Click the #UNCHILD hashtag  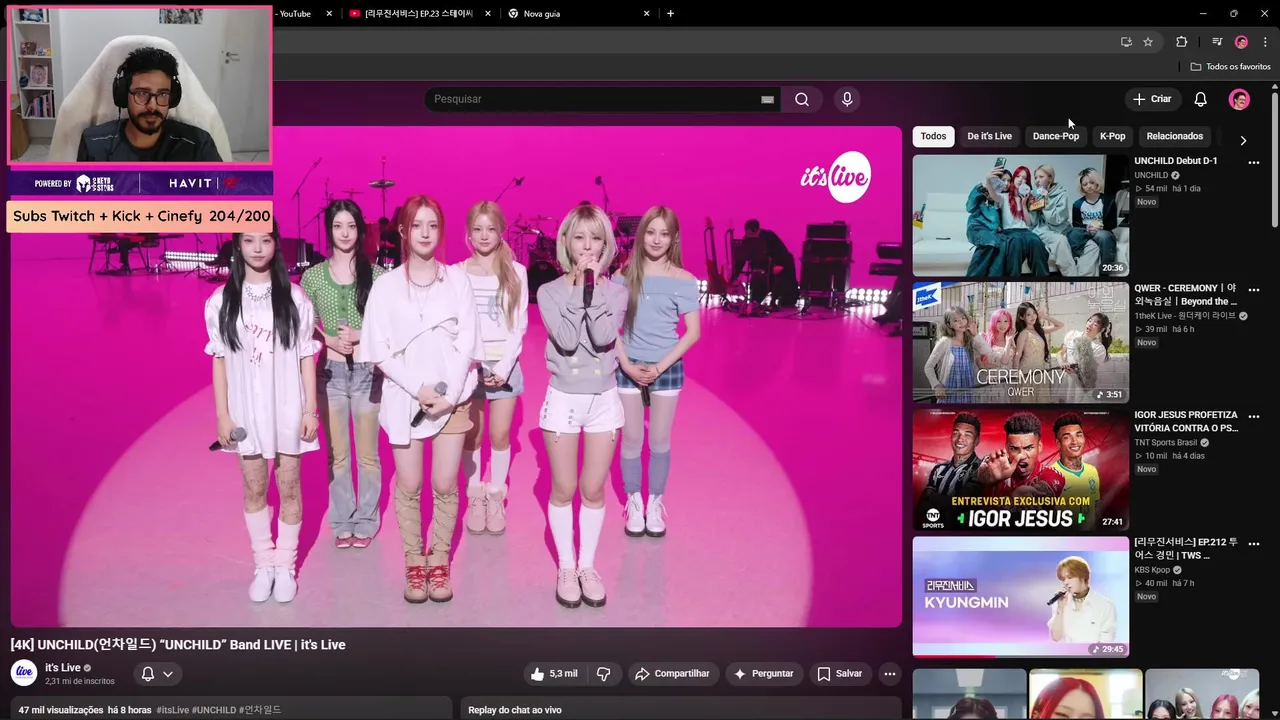point(214,710)
